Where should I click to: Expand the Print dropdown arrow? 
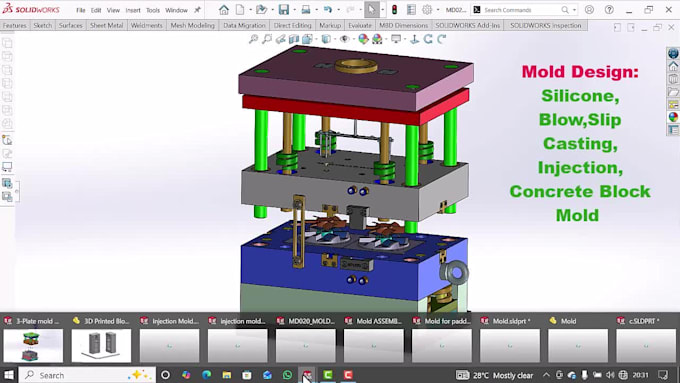(x=317, y=10)
